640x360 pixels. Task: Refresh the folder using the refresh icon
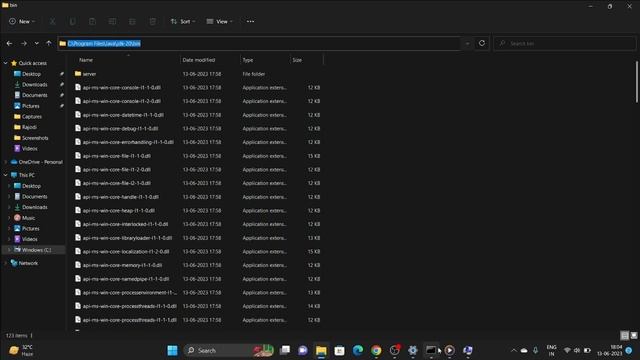pyautogui.click(x=482, y=43)
